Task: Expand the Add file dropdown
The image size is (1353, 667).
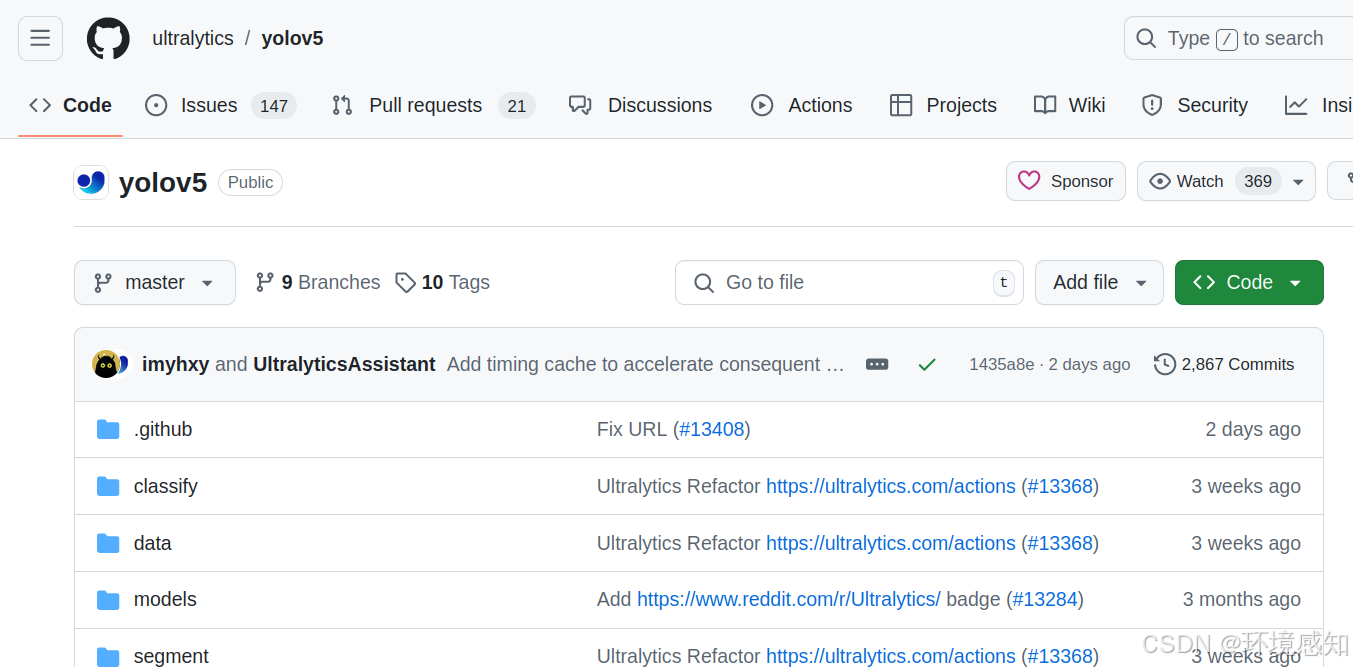Action: tap(1099, 282)
